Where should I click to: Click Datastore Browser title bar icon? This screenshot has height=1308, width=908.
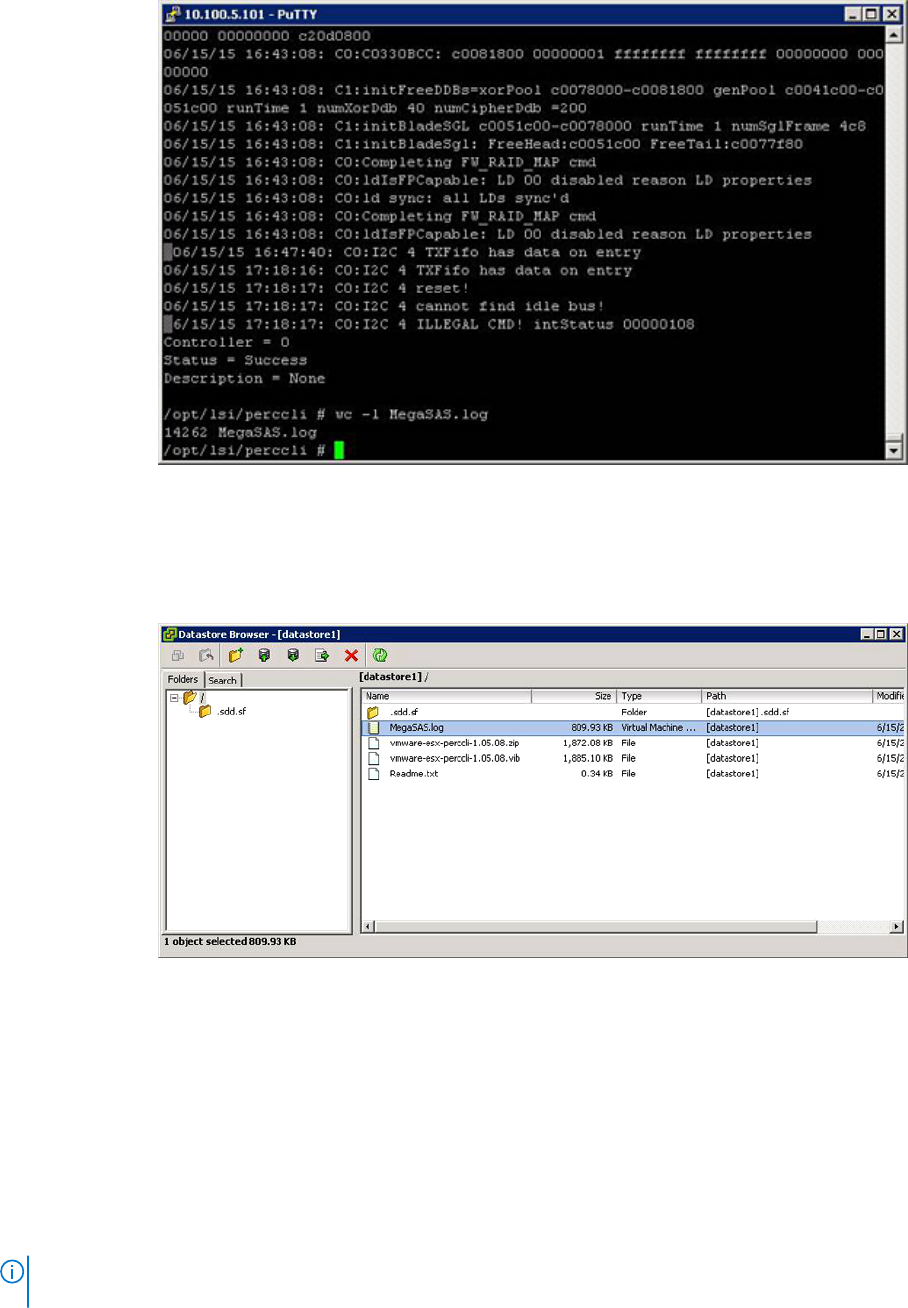point(171,634)
